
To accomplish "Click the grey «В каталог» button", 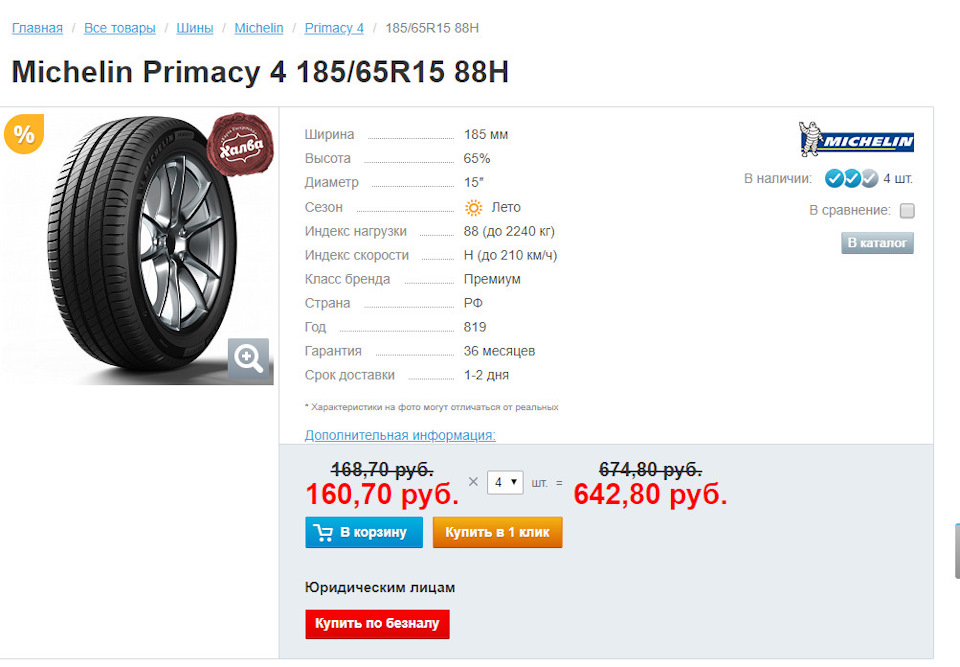I will click(x=877, y=243).
